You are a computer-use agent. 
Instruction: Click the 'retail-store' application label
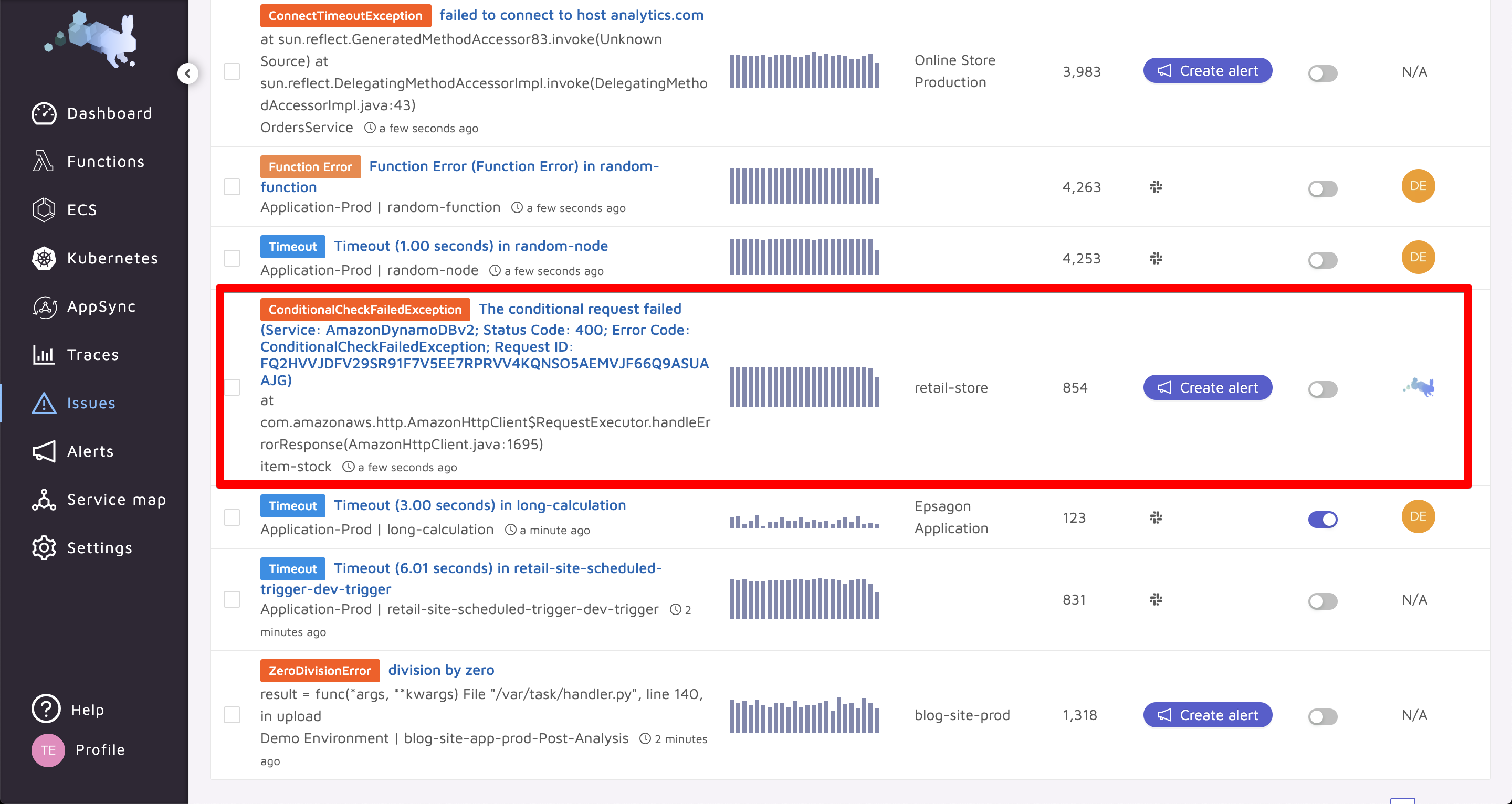pos(951,388)
